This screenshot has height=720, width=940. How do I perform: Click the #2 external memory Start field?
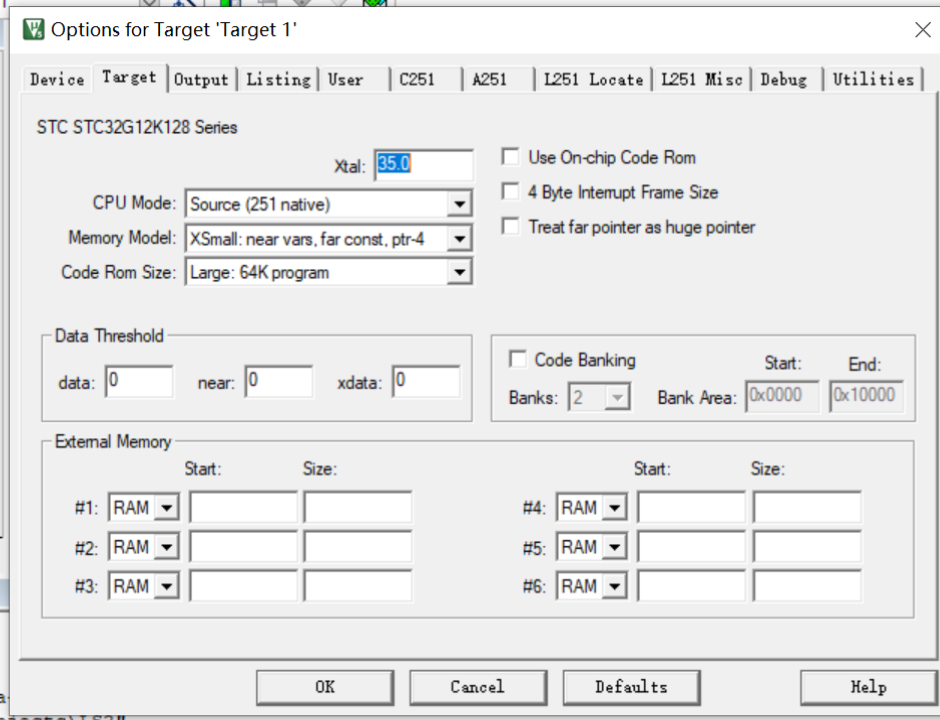coord(243,546)
